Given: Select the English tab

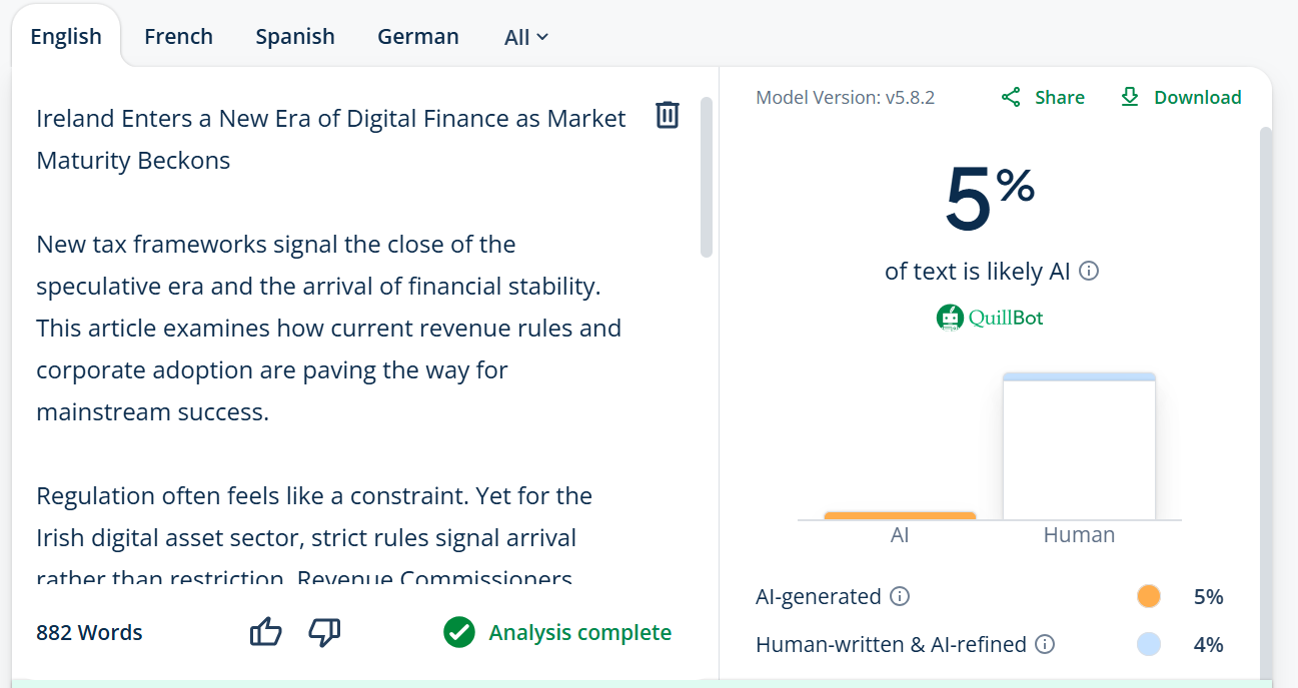Looking at the screenshot, I should [x=66, y=37].
